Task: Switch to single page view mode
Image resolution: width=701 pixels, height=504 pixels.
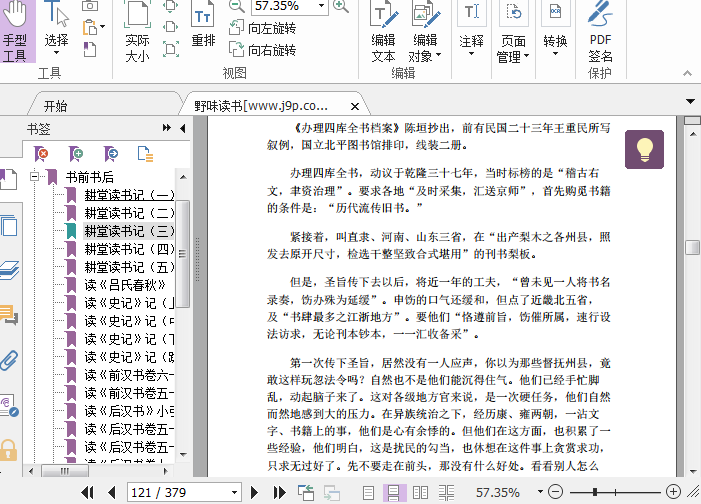Action: click(368, 493)
